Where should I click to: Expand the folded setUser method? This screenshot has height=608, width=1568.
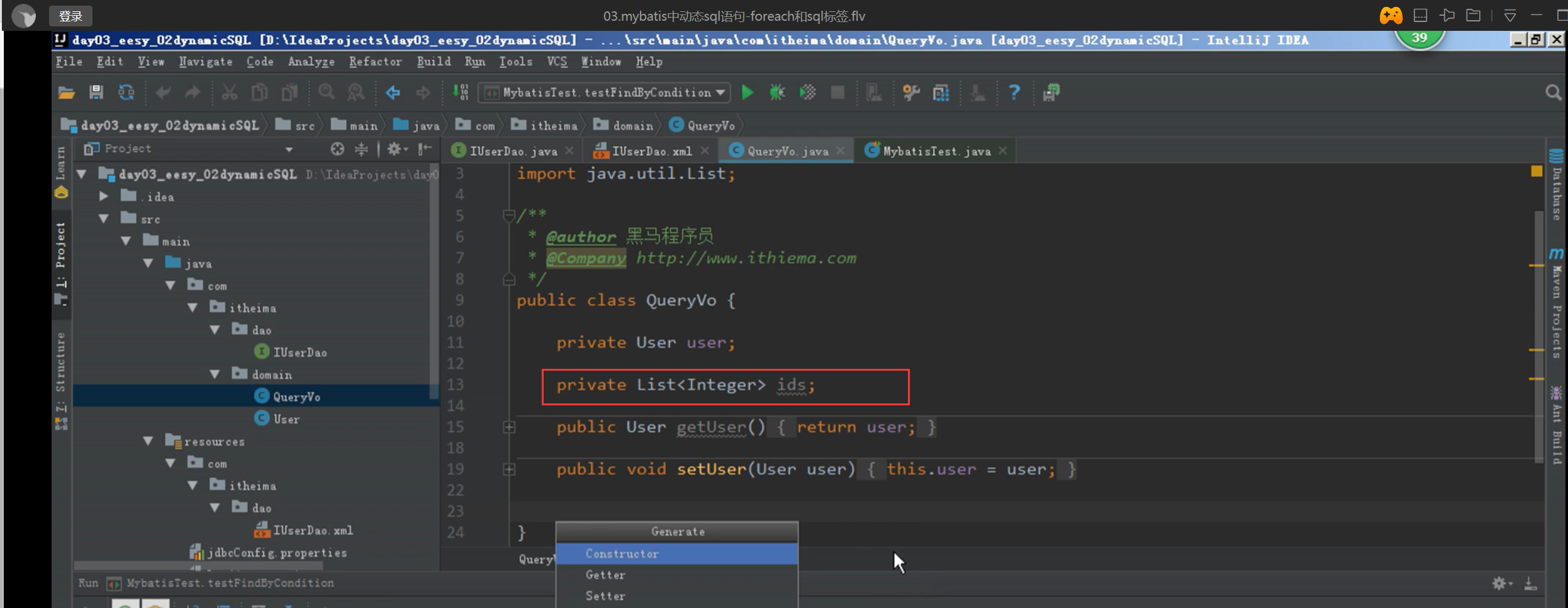(x=509, y=470)
